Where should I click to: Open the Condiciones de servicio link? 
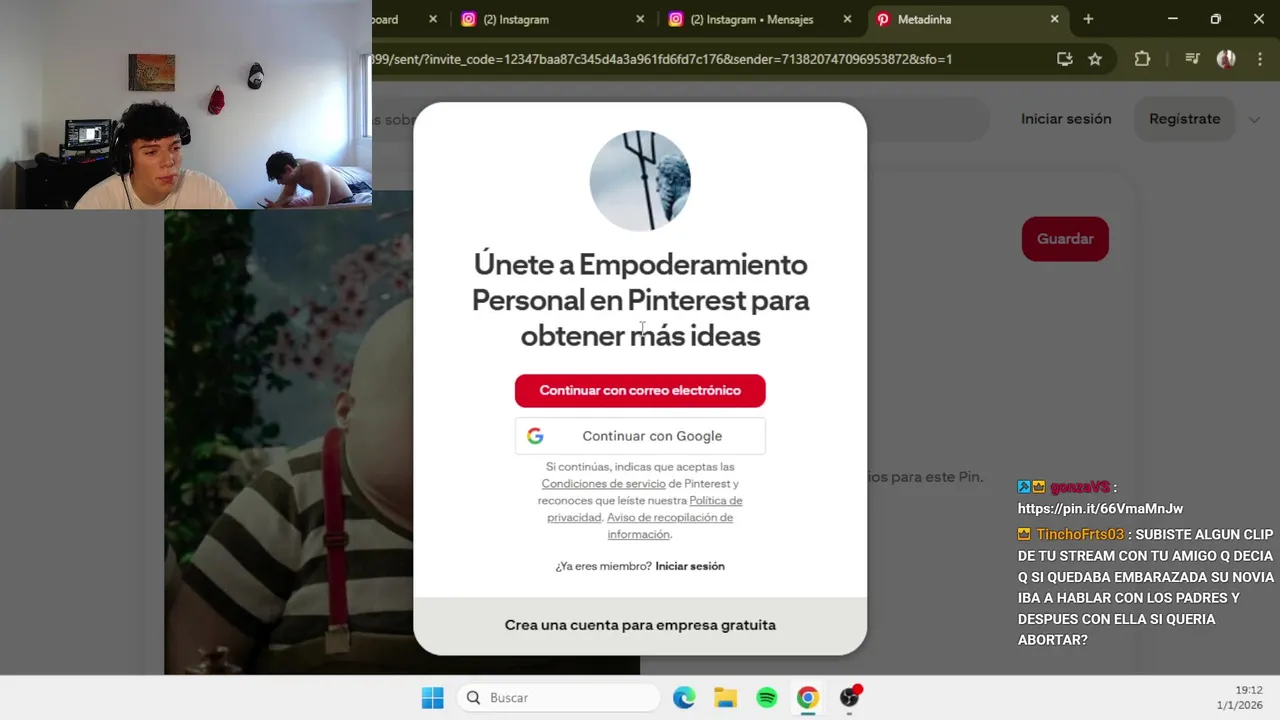(603, 484)
